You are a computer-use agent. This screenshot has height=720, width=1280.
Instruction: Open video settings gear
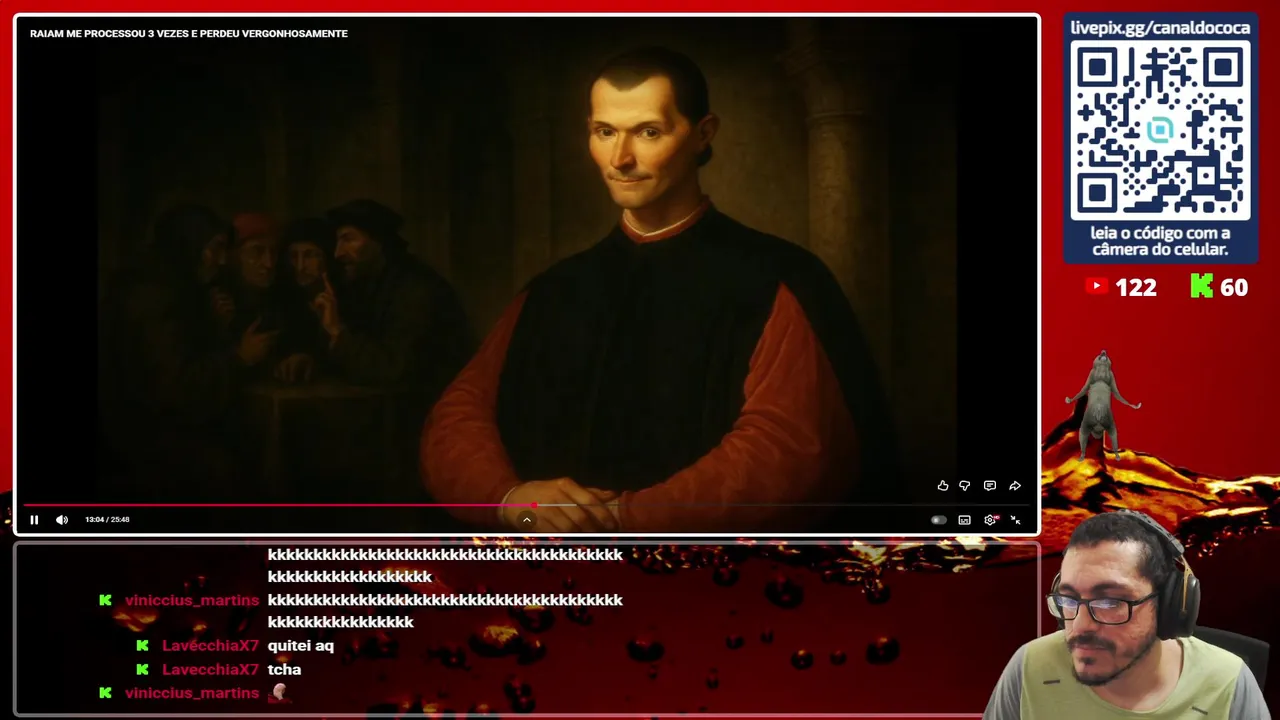(x=991, y=520)
